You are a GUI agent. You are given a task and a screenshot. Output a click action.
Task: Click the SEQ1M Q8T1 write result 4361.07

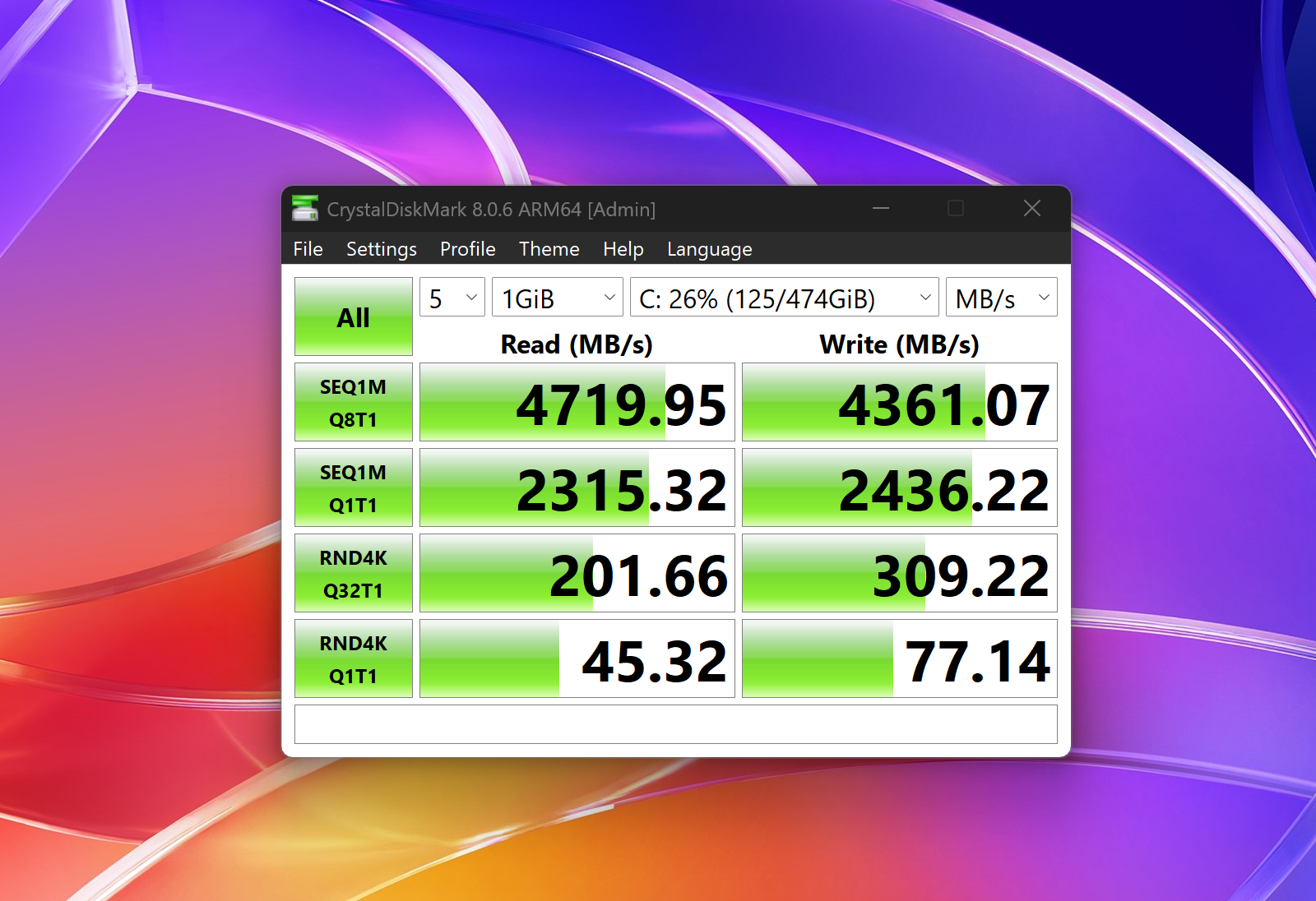pyautogui.click(x=900, y=402)
